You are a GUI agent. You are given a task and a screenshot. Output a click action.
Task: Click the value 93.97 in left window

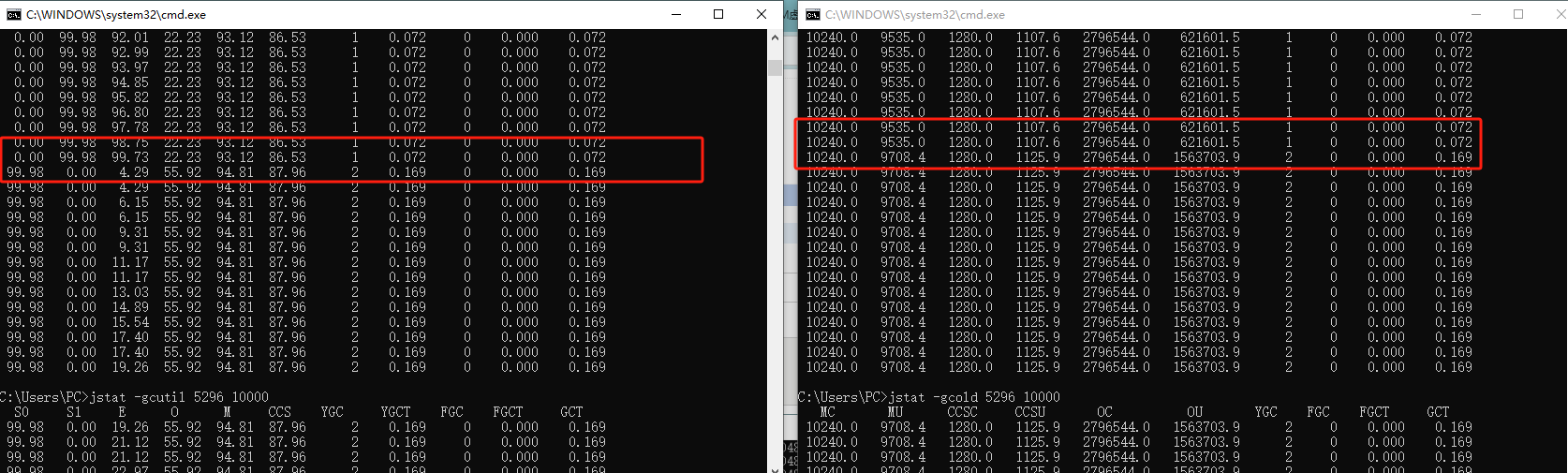point(130,67)
